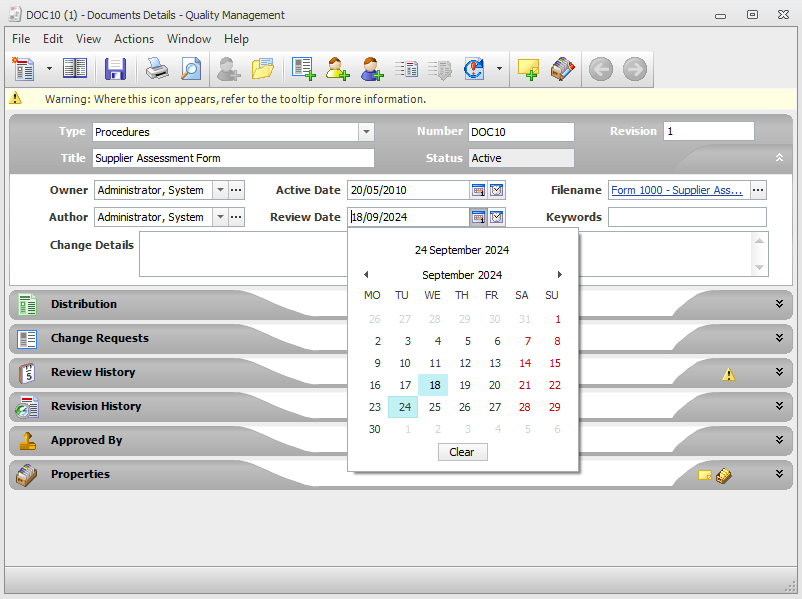This screenshot has width=802, height=599.
Task: Click the yellow add note icon
Action: 528,69
